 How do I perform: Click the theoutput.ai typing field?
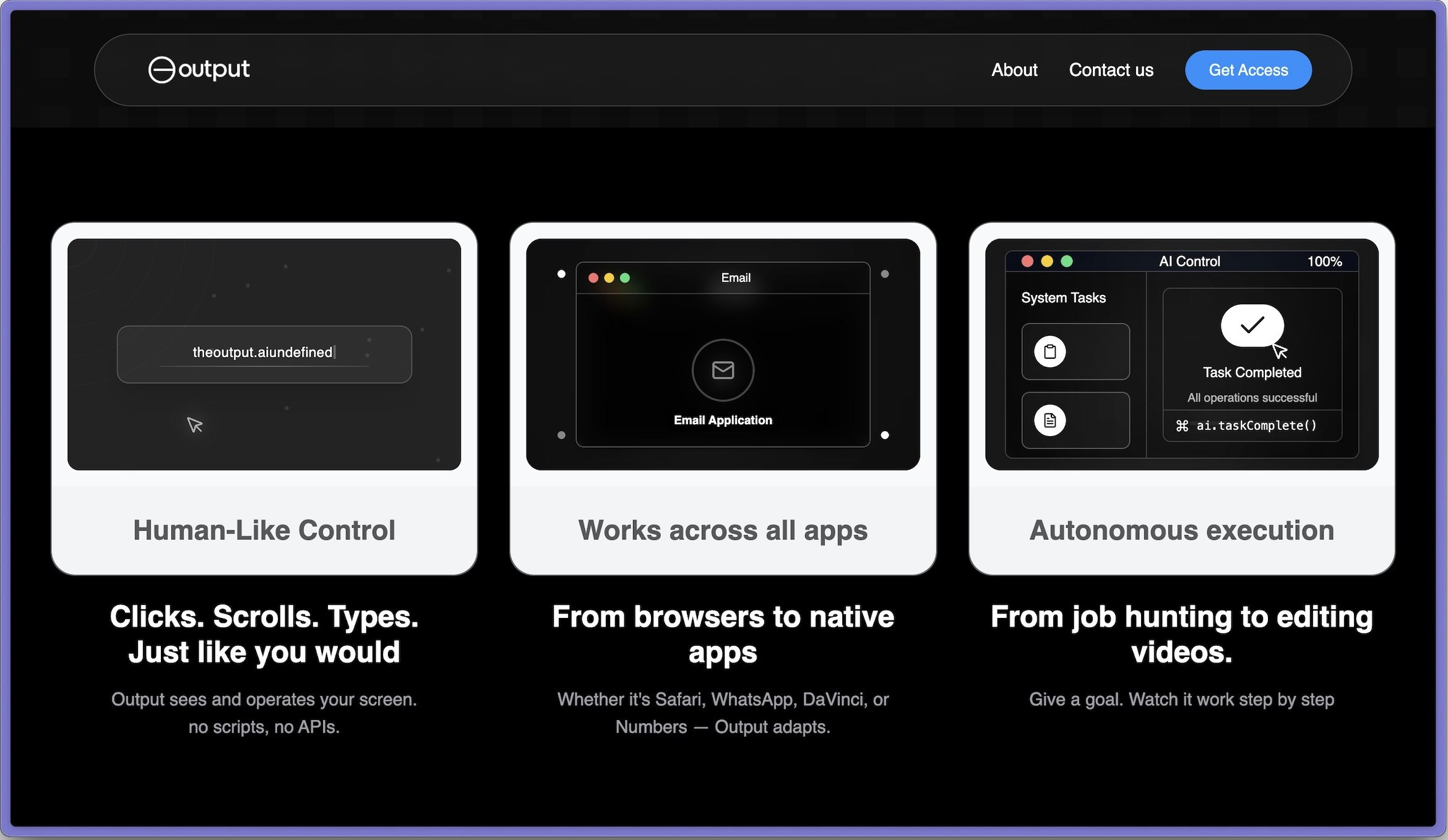264,354
